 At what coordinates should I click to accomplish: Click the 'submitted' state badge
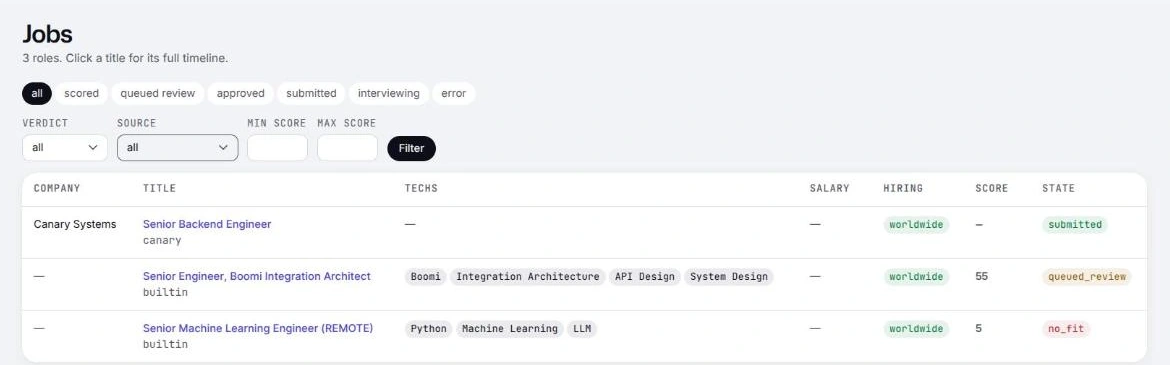(1074, 225)
